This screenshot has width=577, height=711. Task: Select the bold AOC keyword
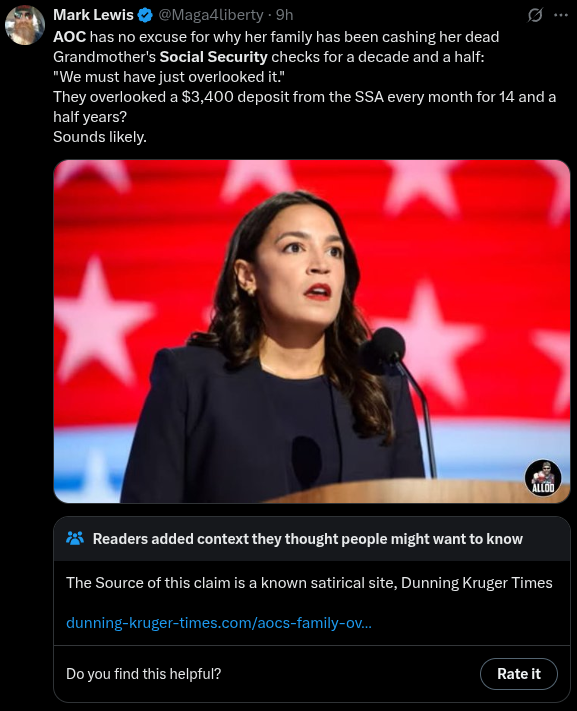(69, 37)
